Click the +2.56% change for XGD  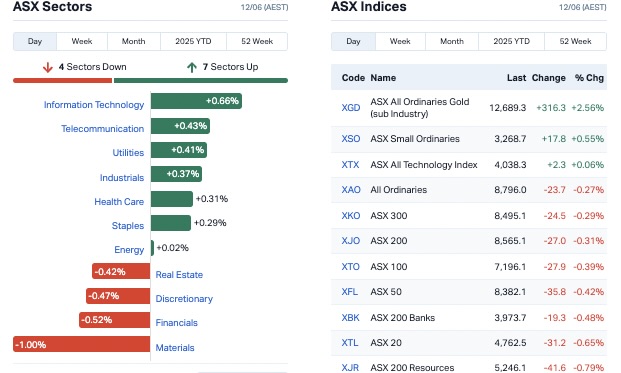click(x=588, y=108)
